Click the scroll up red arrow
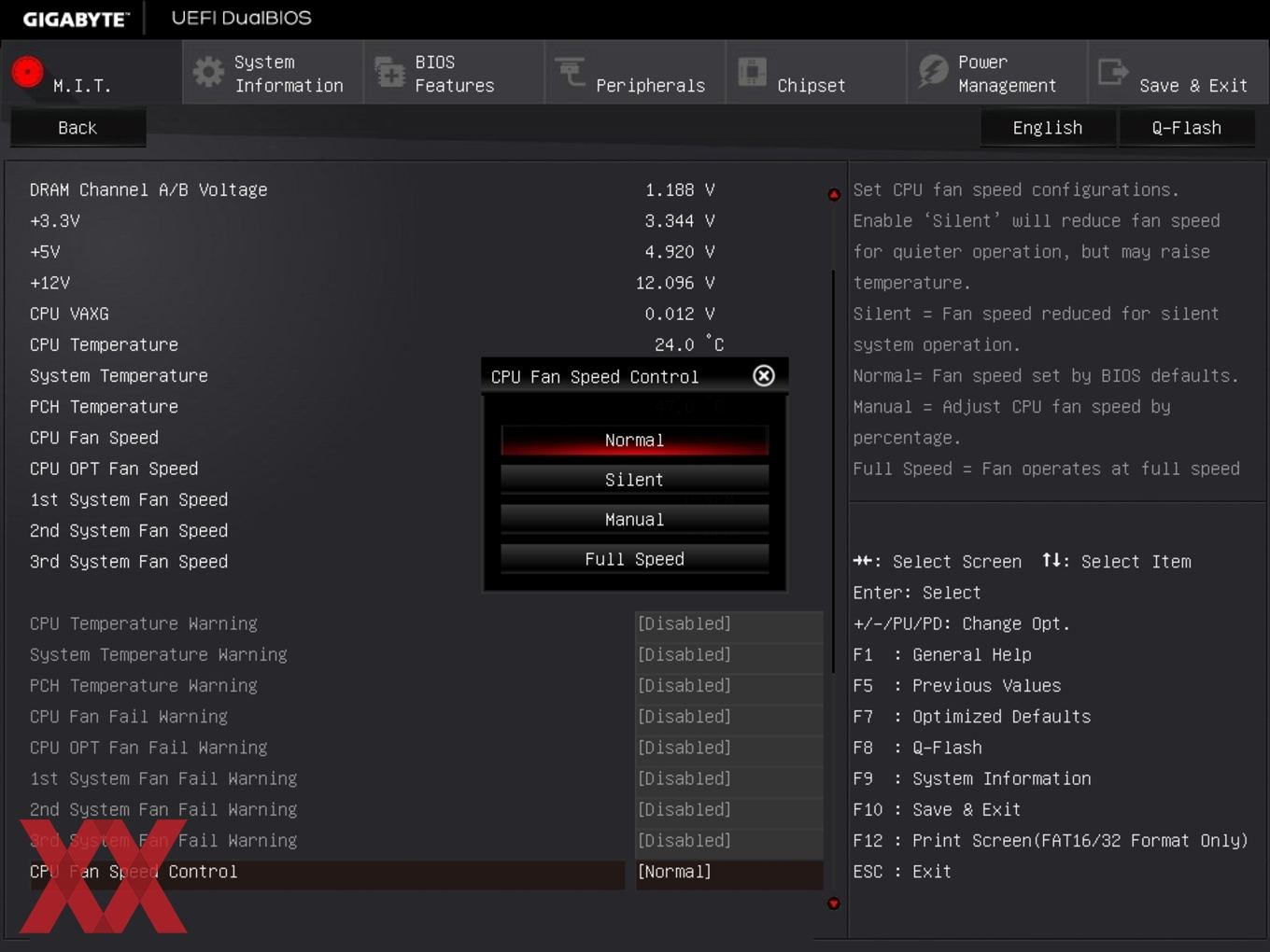Screen dimensions: 1270x952 click(x=834, y=194)
